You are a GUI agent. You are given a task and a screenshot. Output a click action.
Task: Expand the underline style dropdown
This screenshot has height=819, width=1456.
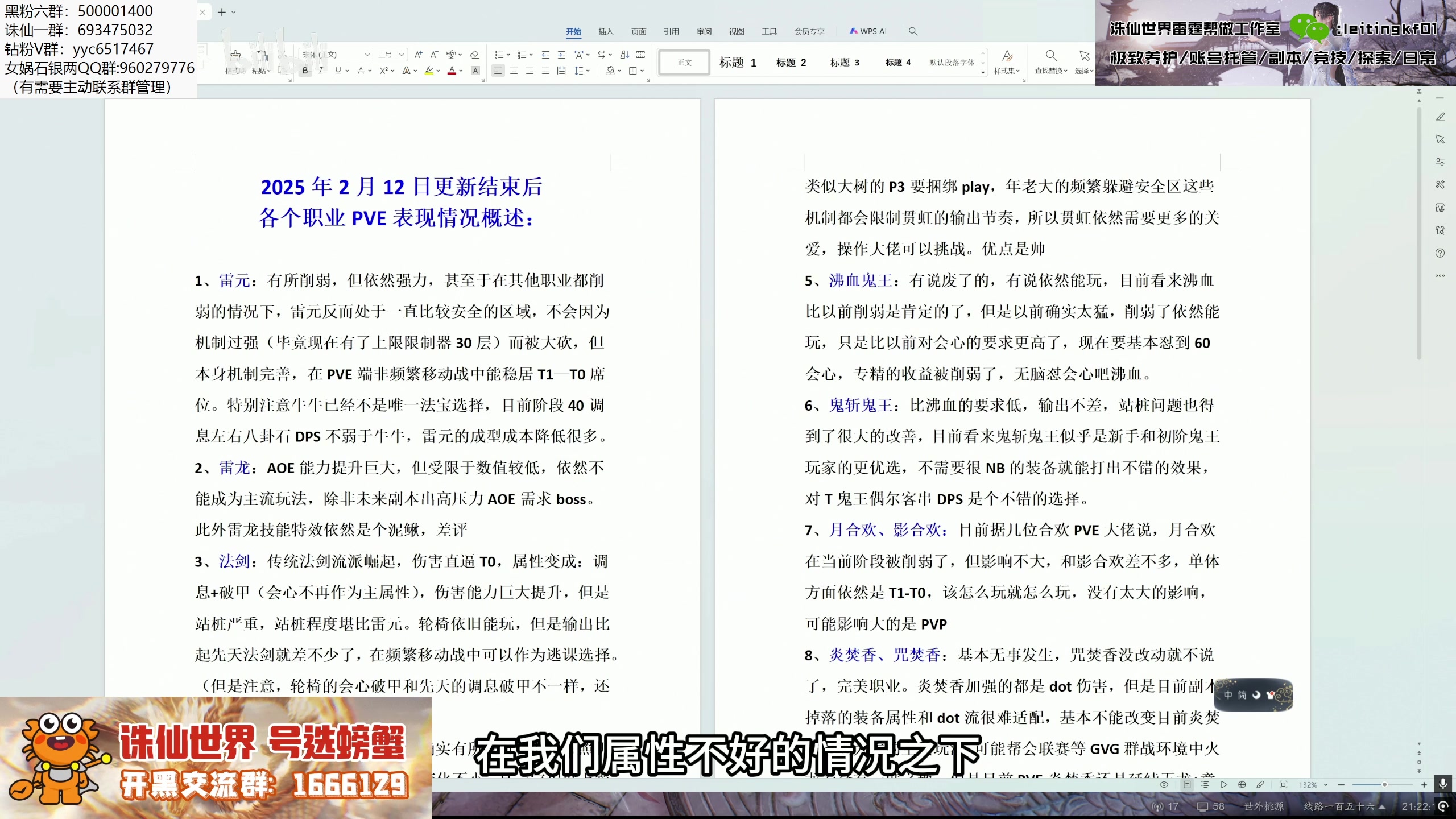coord(347,71)
